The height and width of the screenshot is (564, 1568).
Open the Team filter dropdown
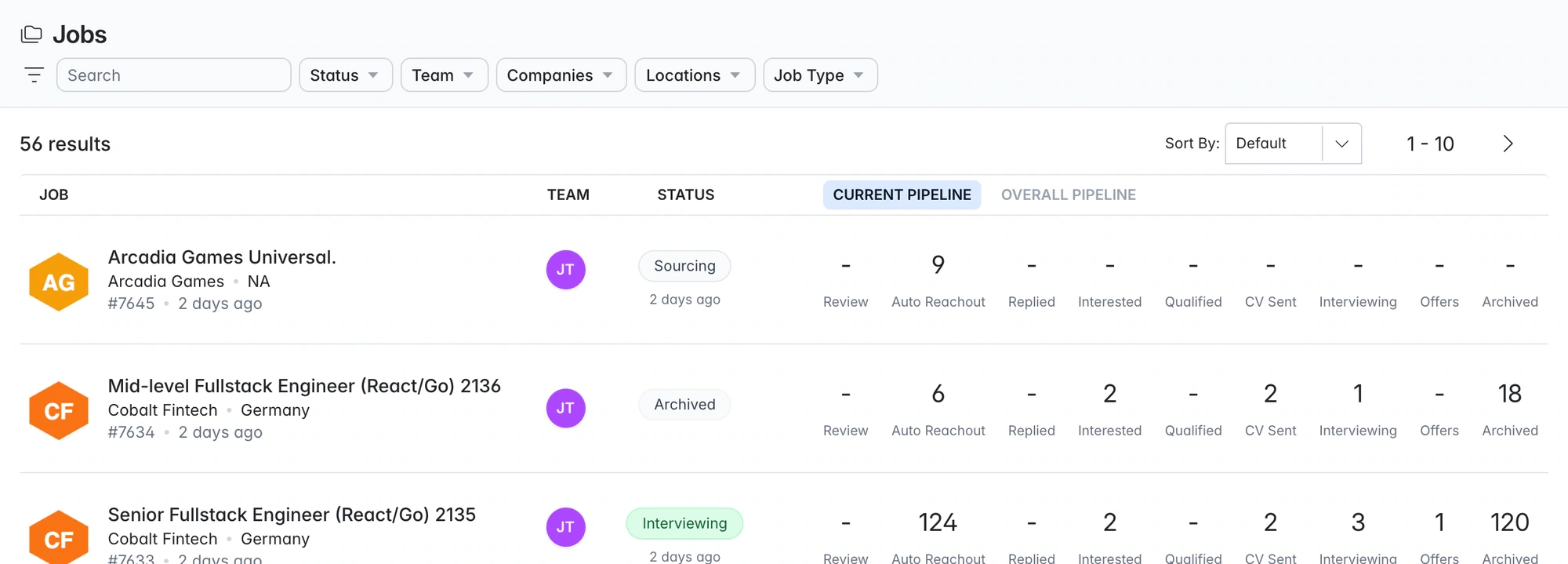[445, 75]
